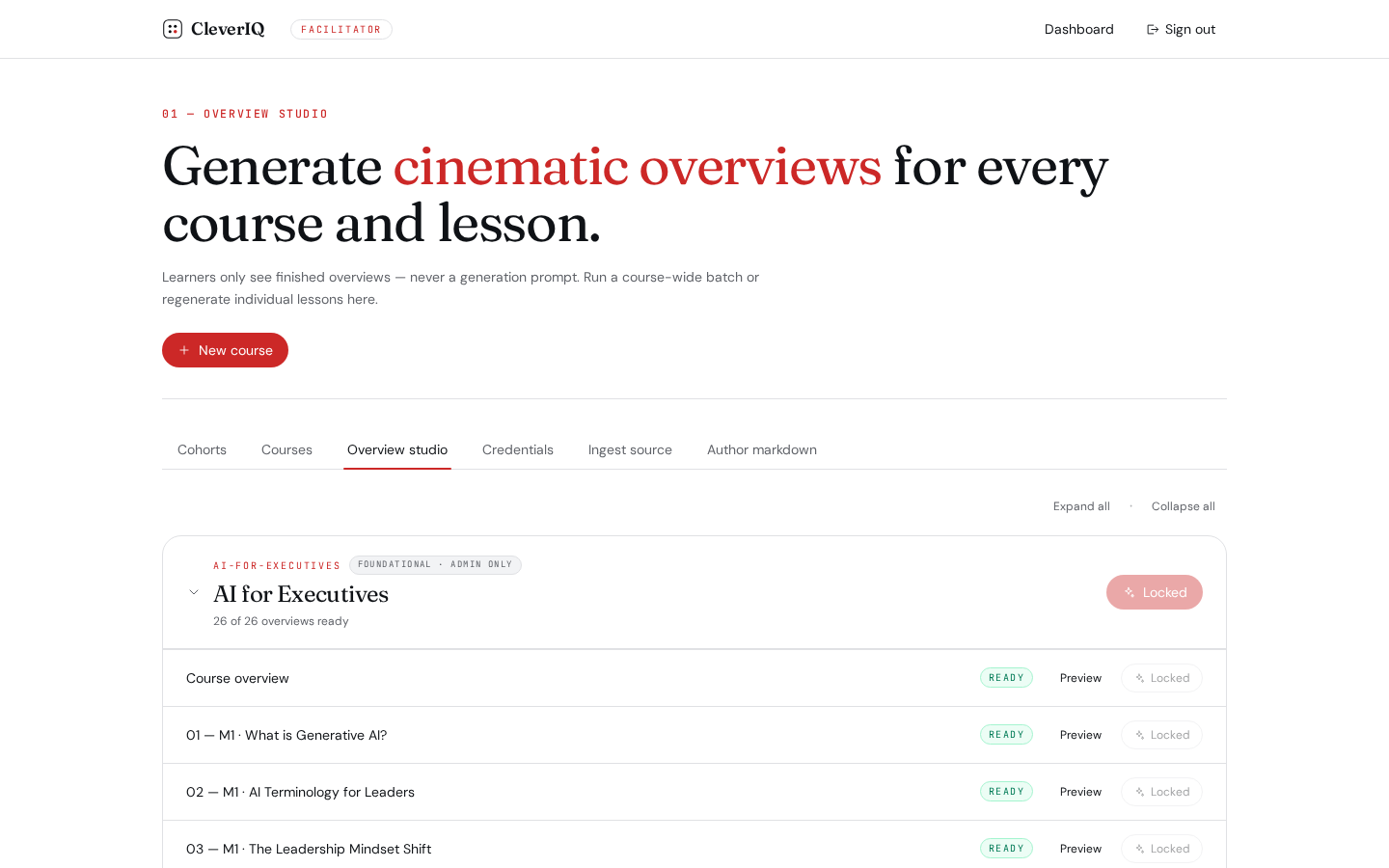Open the Dashboard link
The width and height of the screenshot is (1389, 868).
1079,29
